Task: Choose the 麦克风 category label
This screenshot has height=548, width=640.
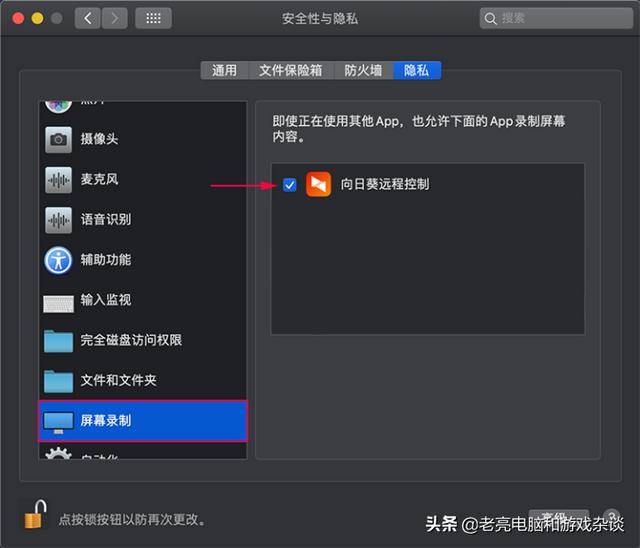Action: coord(99,179)
